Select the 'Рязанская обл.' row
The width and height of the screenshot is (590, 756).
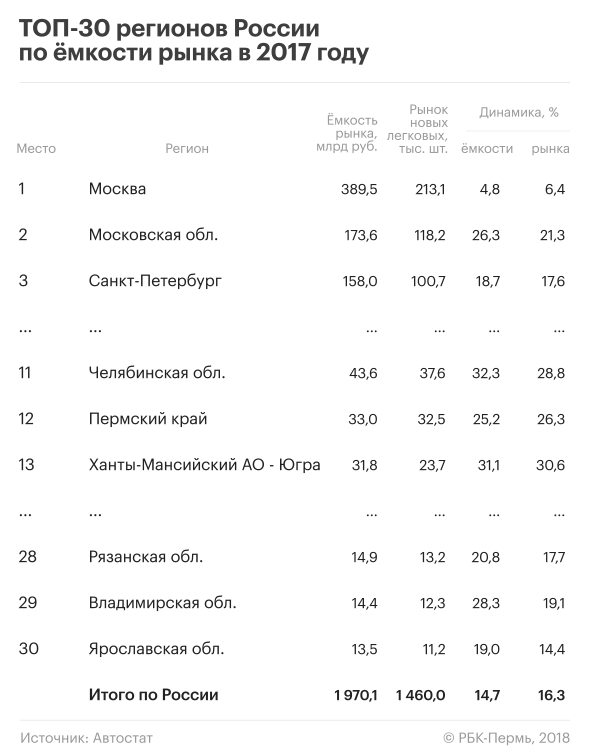(x=295, y=557)
